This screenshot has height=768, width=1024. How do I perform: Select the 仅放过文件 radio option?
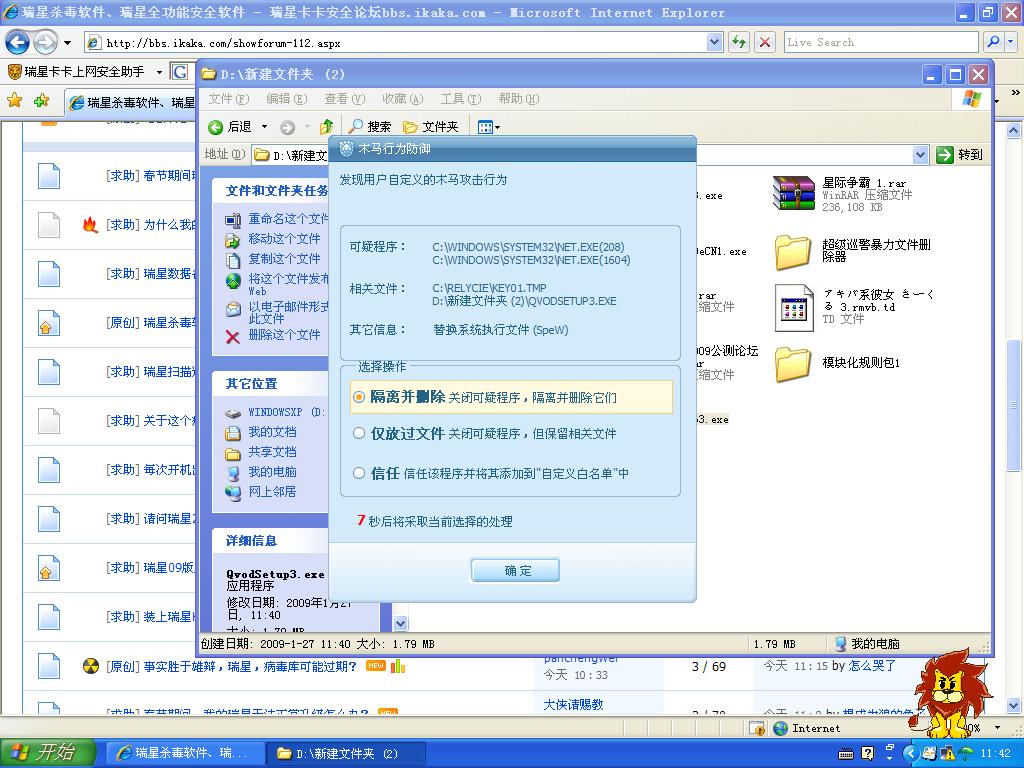(x=359, y=433)
